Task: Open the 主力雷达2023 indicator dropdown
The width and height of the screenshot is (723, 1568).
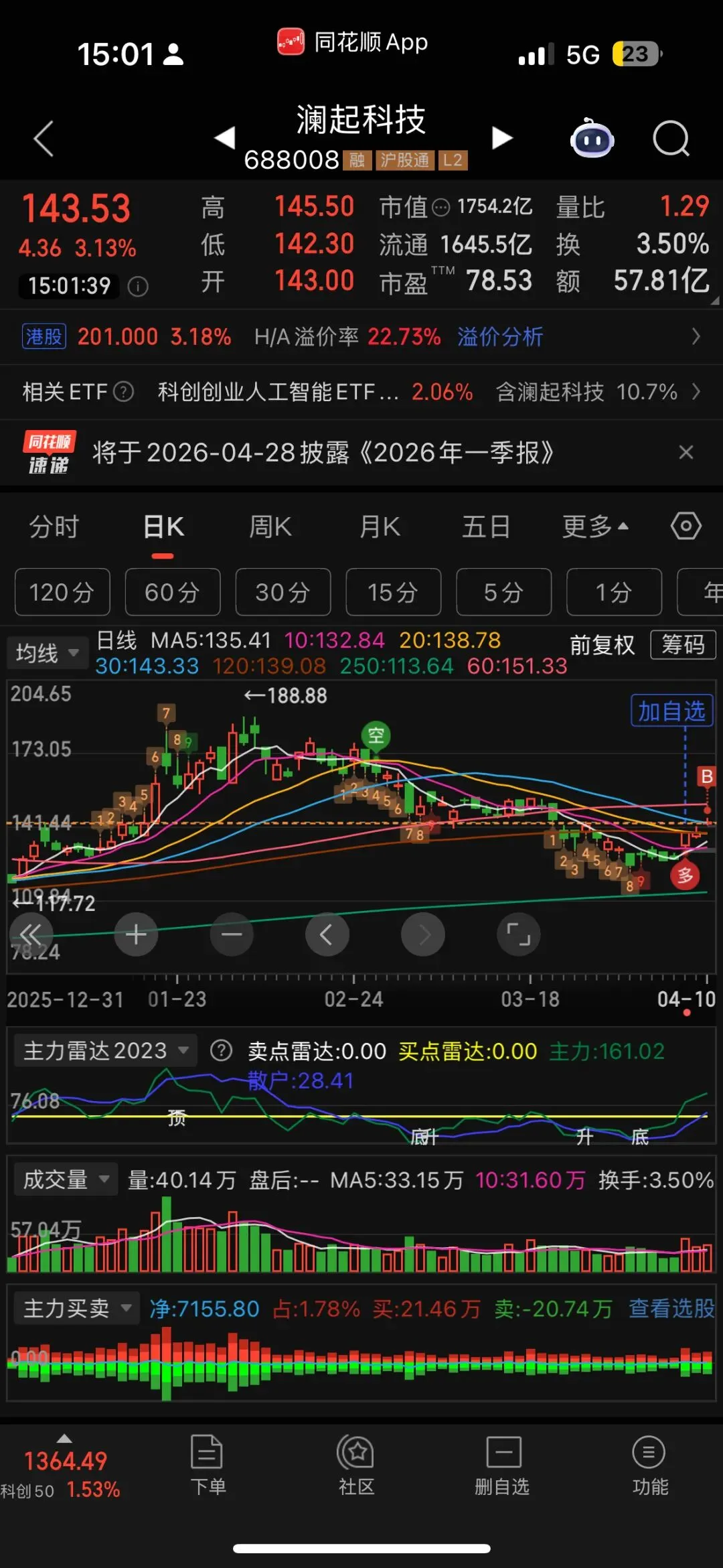Action: (x=106, y=1050)
